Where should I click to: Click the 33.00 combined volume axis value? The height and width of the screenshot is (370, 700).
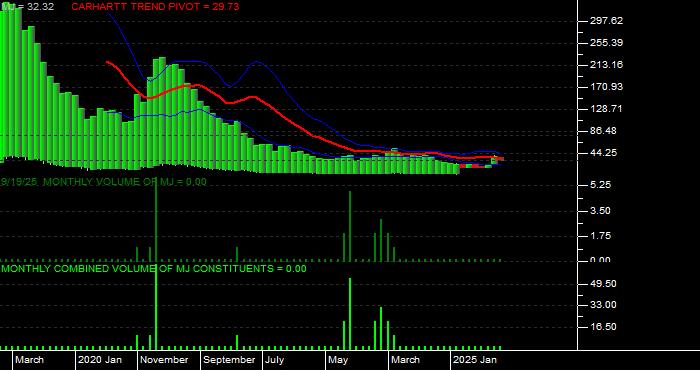[x=603, y=305]
